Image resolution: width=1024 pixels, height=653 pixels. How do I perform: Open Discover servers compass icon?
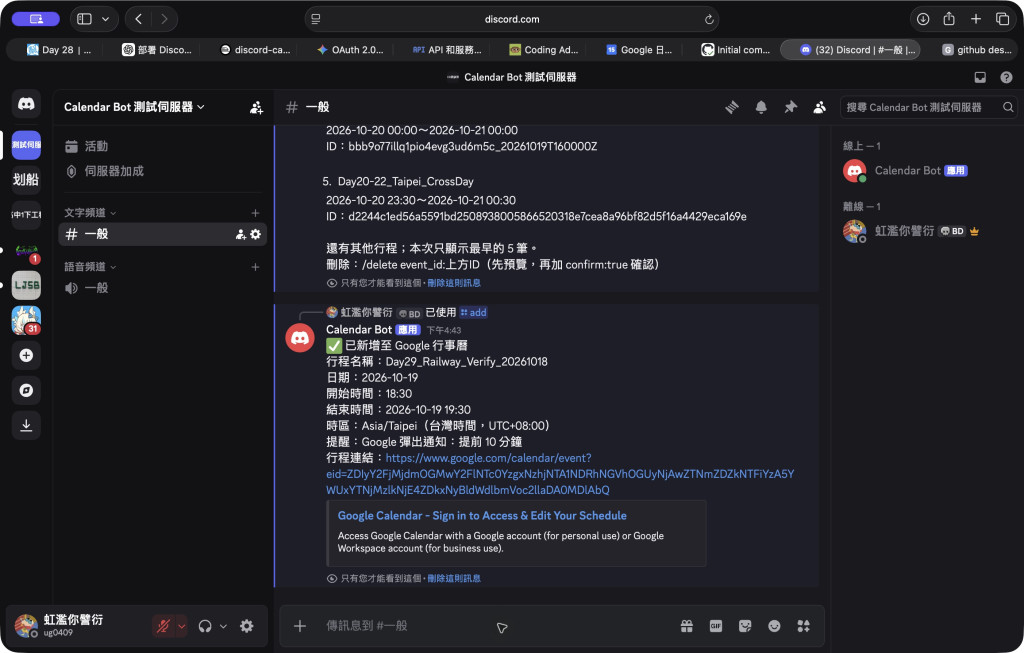click(26, 390)
